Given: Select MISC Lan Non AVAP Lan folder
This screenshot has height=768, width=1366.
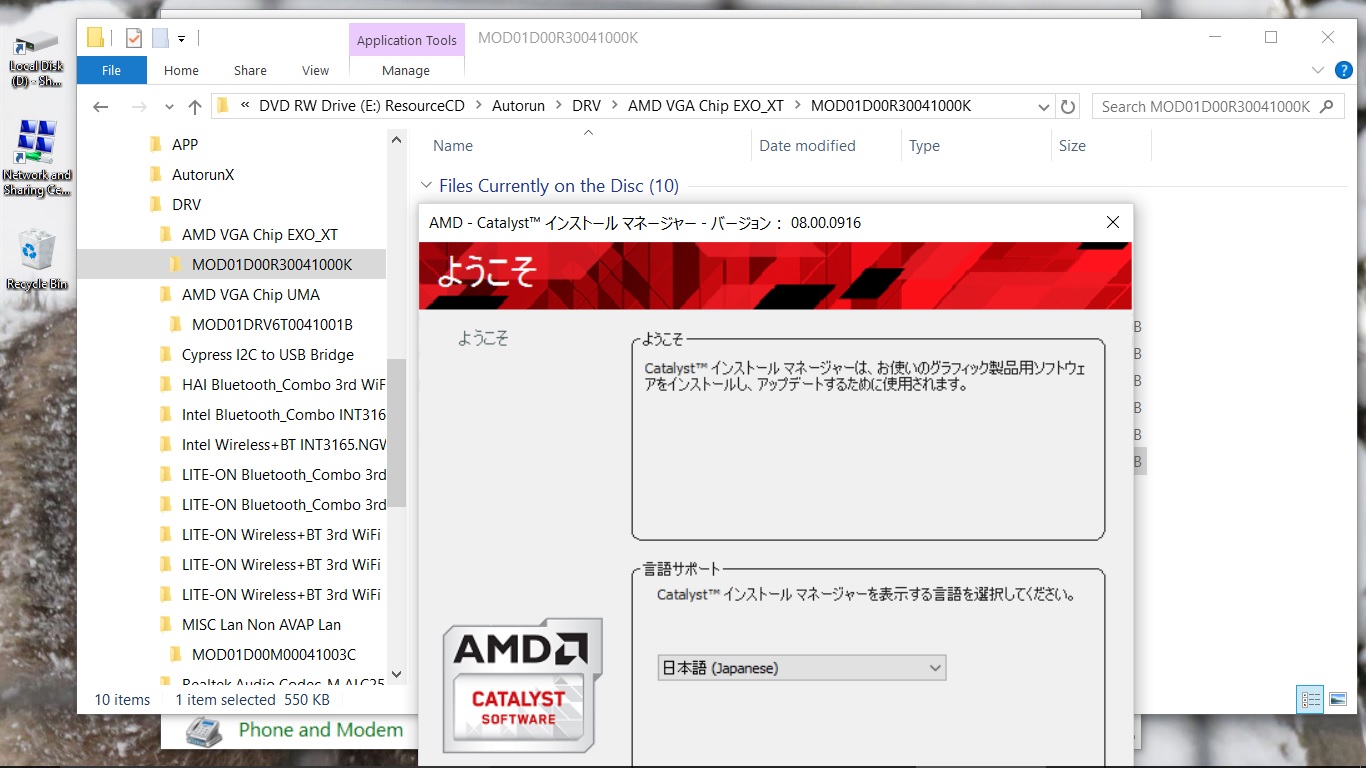Looking at the screenshot, I should 261,624.
